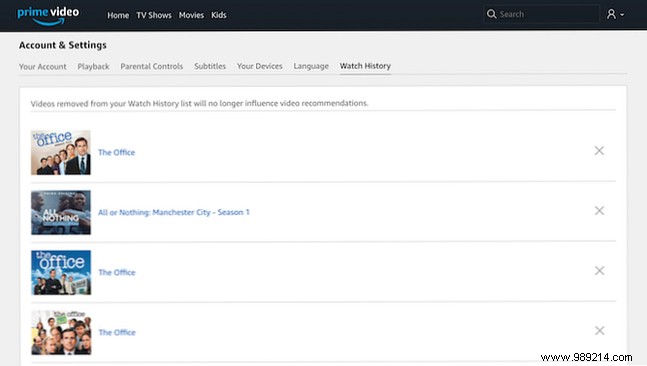This screenshot has height=366, width=647.
Task: Switch to the Your Account tab
Action: (x=43, y=66)
